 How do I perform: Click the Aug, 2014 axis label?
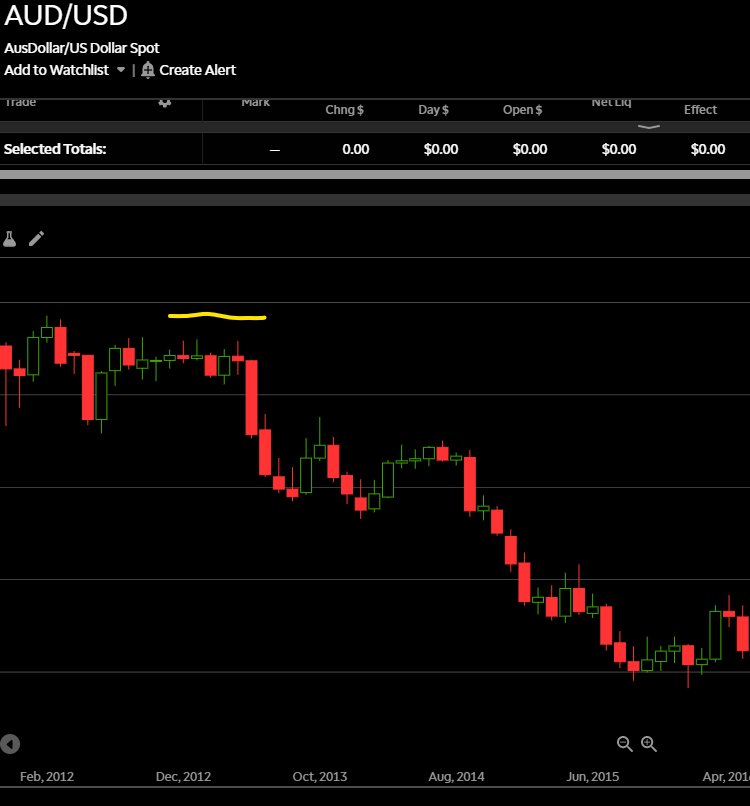[x=456, y=776]
